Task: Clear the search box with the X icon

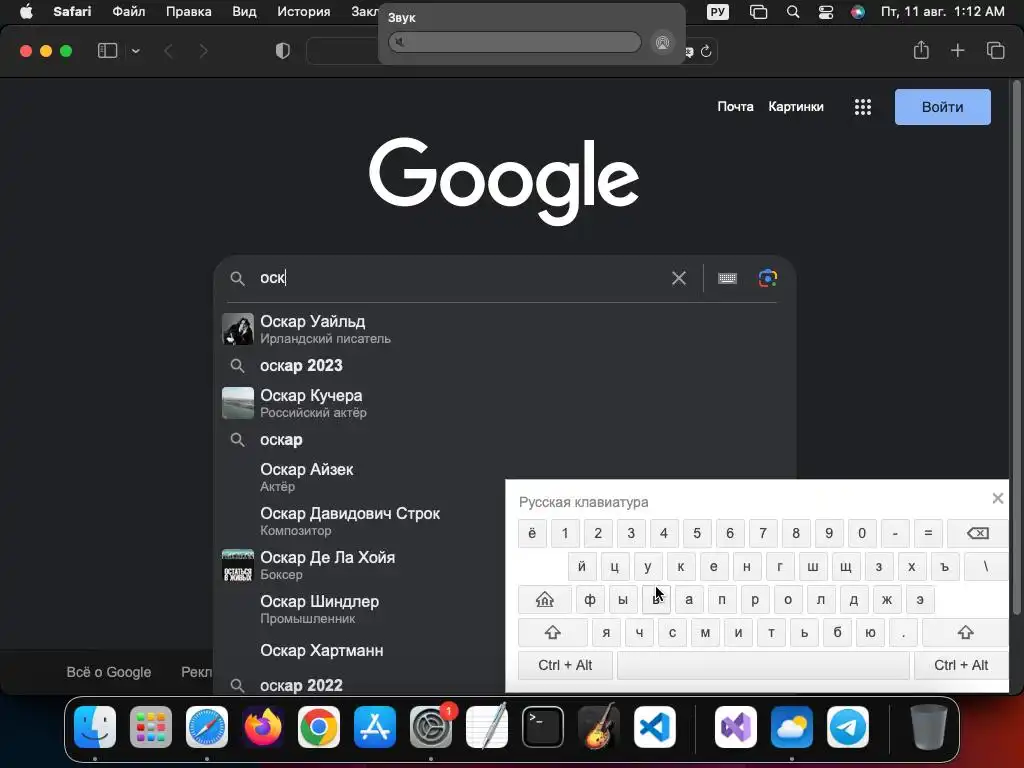Action: coord(679,278)
